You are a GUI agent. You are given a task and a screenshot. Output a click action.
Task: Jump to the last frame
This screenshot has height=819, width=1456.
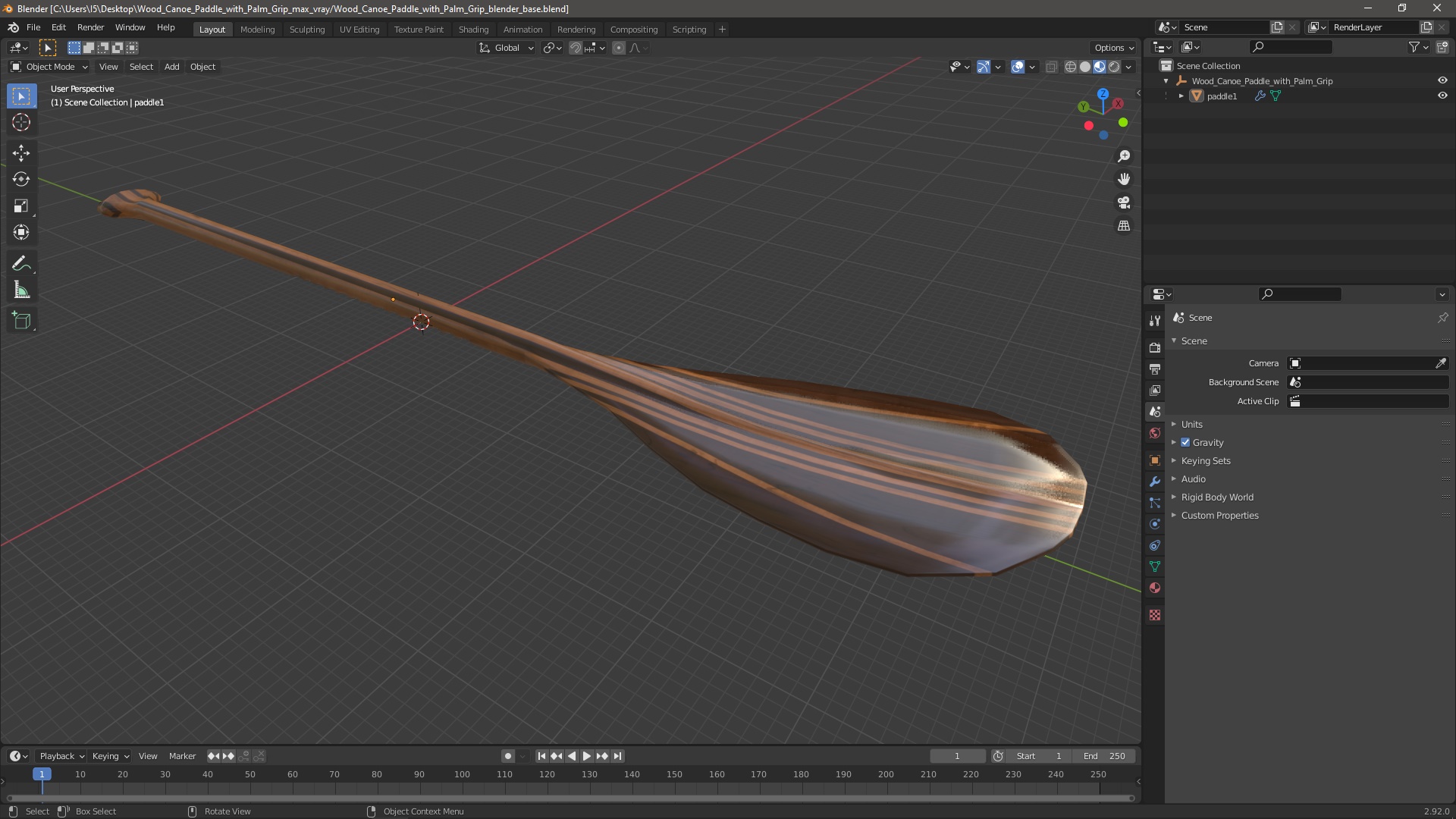pos(617,756)
